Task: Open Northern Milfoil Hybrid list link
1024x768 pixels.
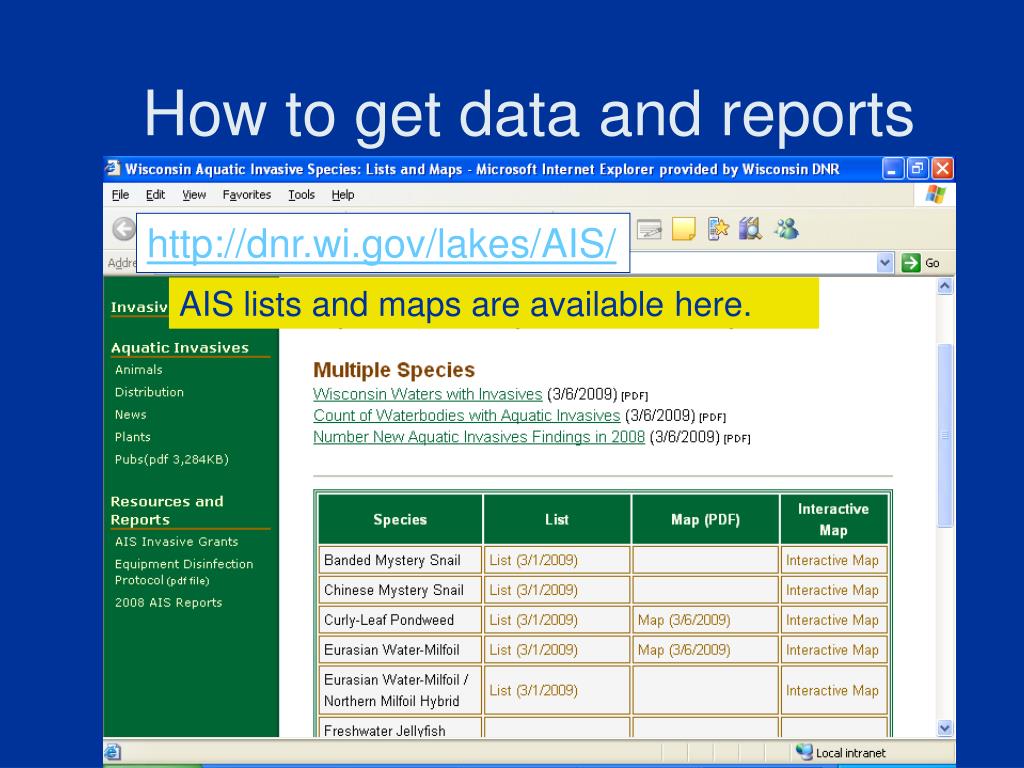Action: (533, 690)
